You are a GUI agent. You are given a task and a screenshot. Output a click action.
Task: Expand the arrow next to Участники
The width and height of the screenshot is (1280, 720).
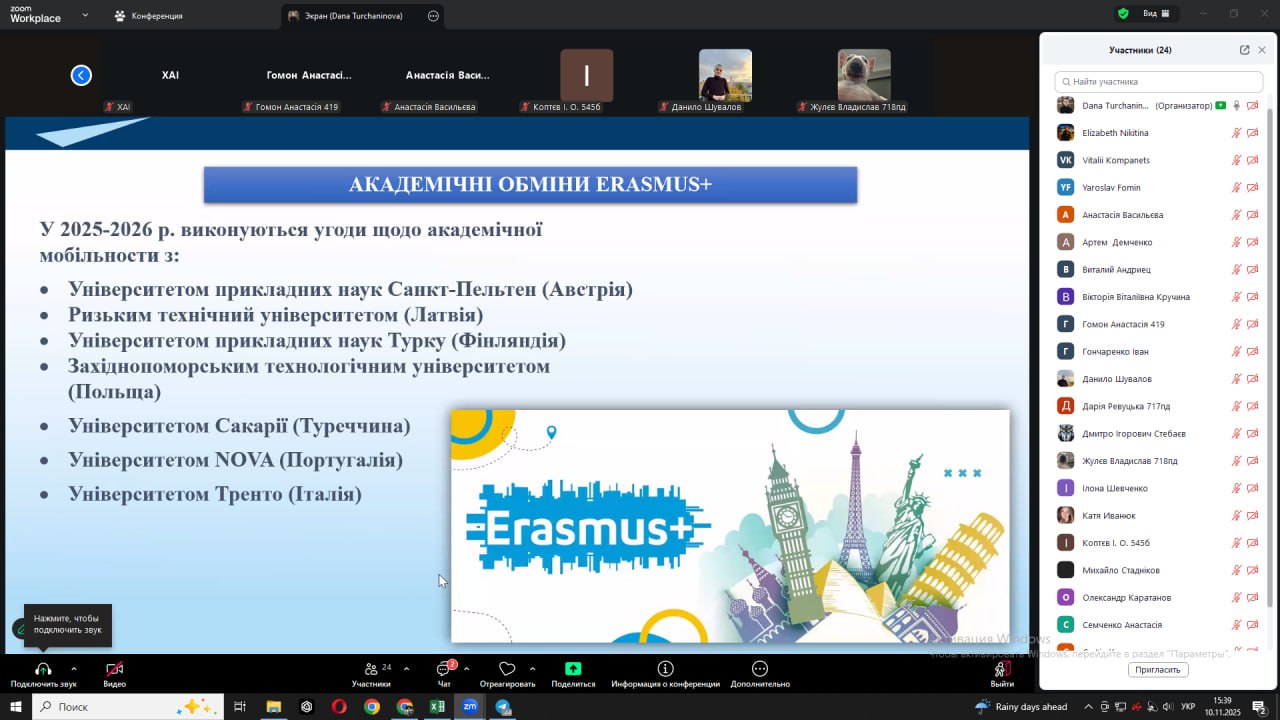(x=406, y=668)
